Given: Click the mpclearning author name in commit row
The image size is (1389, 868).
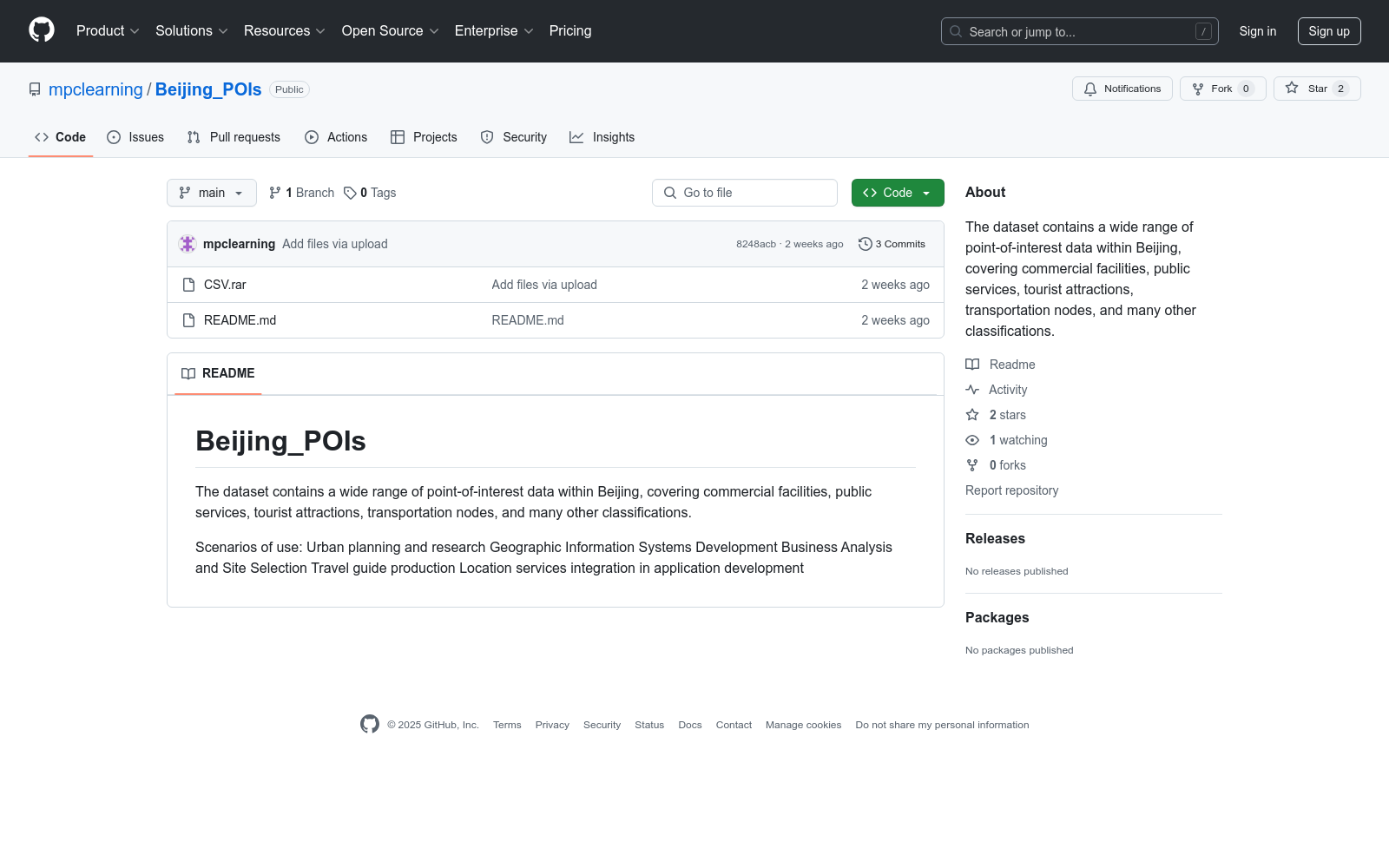Looking at the screenshot, I should click(239, 244).
